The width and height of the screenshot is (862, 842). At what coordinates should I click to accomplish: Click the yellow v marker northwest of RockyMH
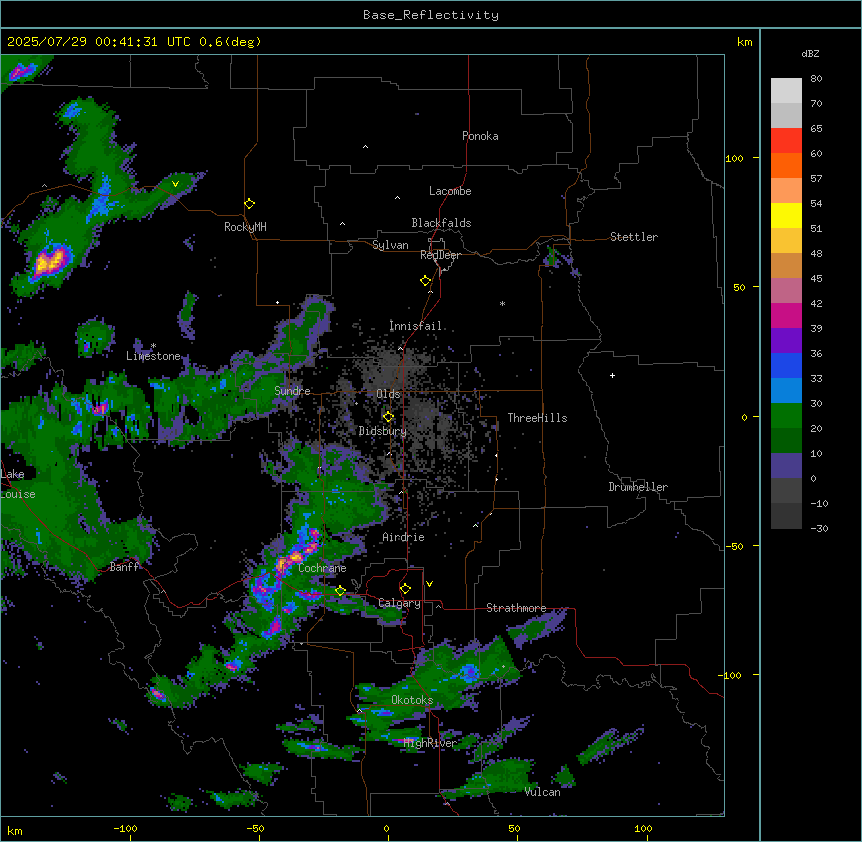[175, 184]
